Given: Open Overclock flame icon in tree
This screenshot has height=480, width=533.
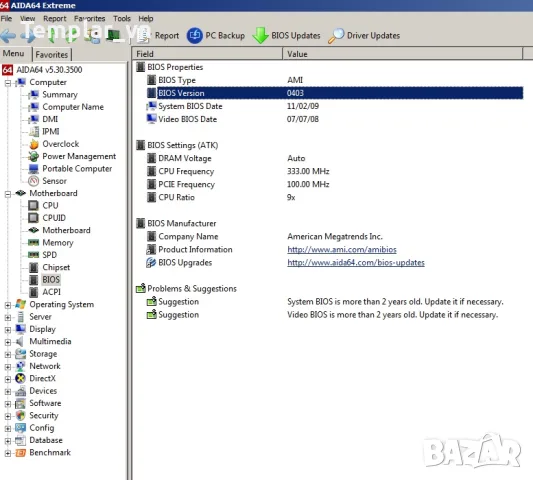Looking at the screenshot, I should pos(34,144).
